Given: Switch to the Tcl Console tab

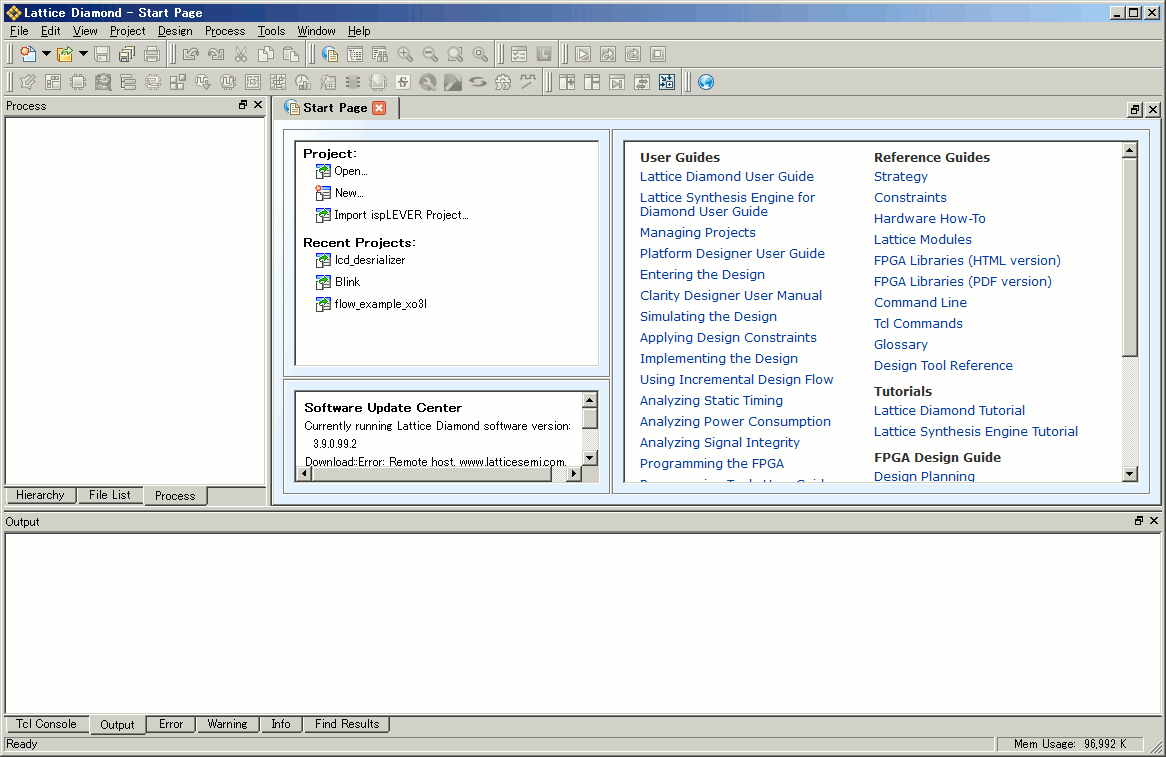Looking at the screenshot, I should coord(46,724).
